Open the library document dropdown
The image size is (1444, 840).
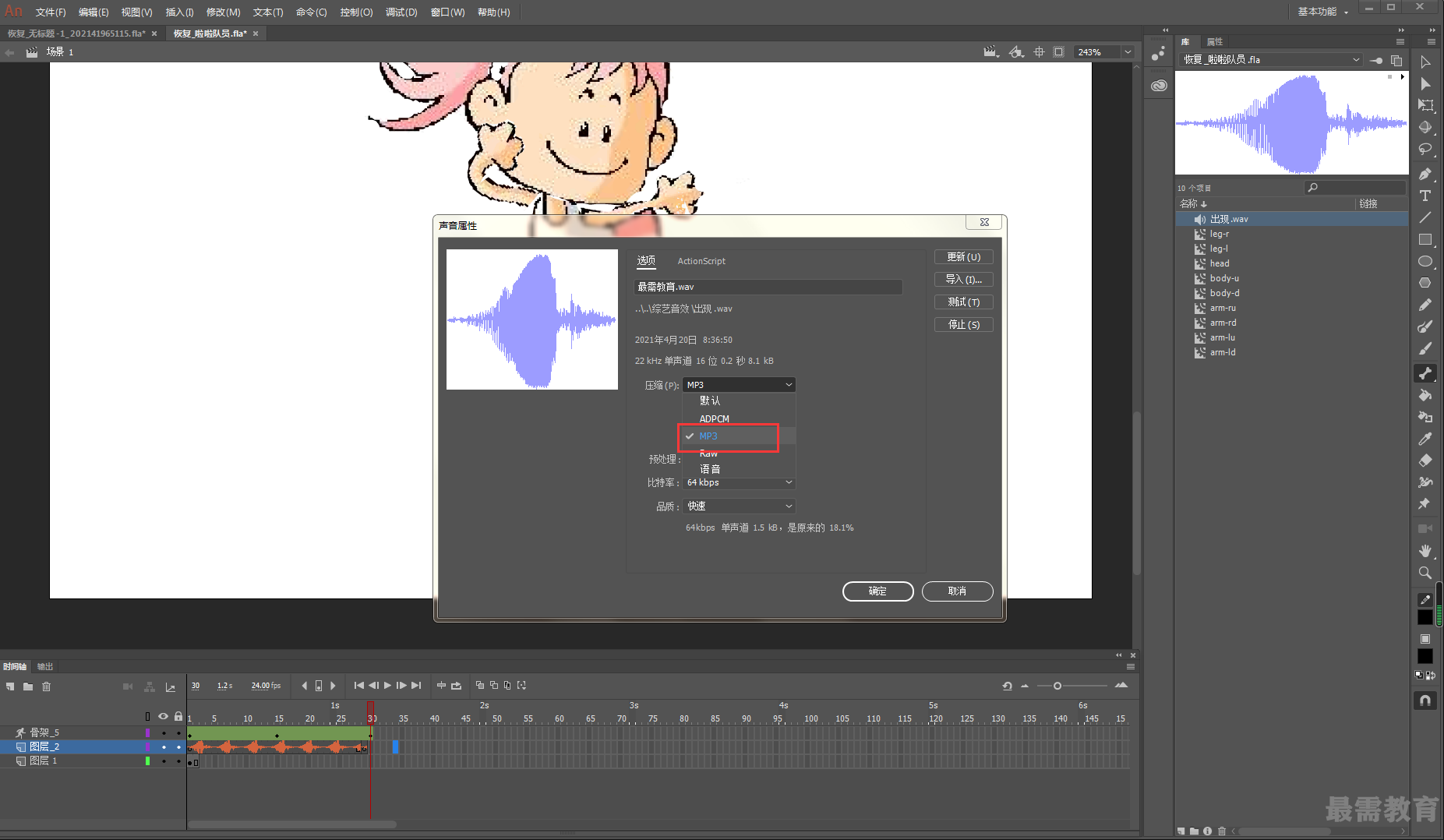1269,60
